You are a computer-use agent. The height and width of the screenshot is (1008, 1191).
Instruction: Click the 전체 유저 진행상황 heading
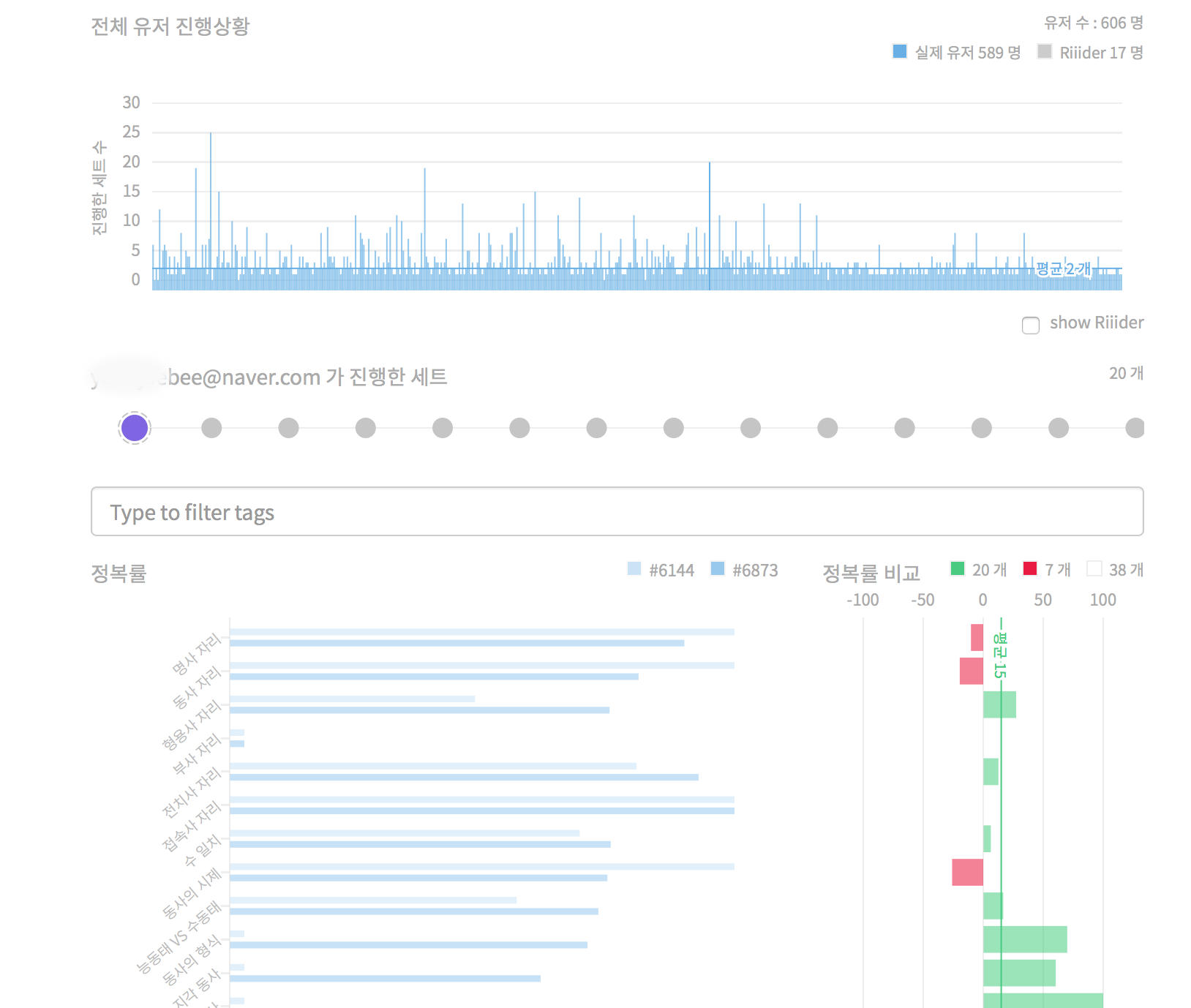(170, 26)
